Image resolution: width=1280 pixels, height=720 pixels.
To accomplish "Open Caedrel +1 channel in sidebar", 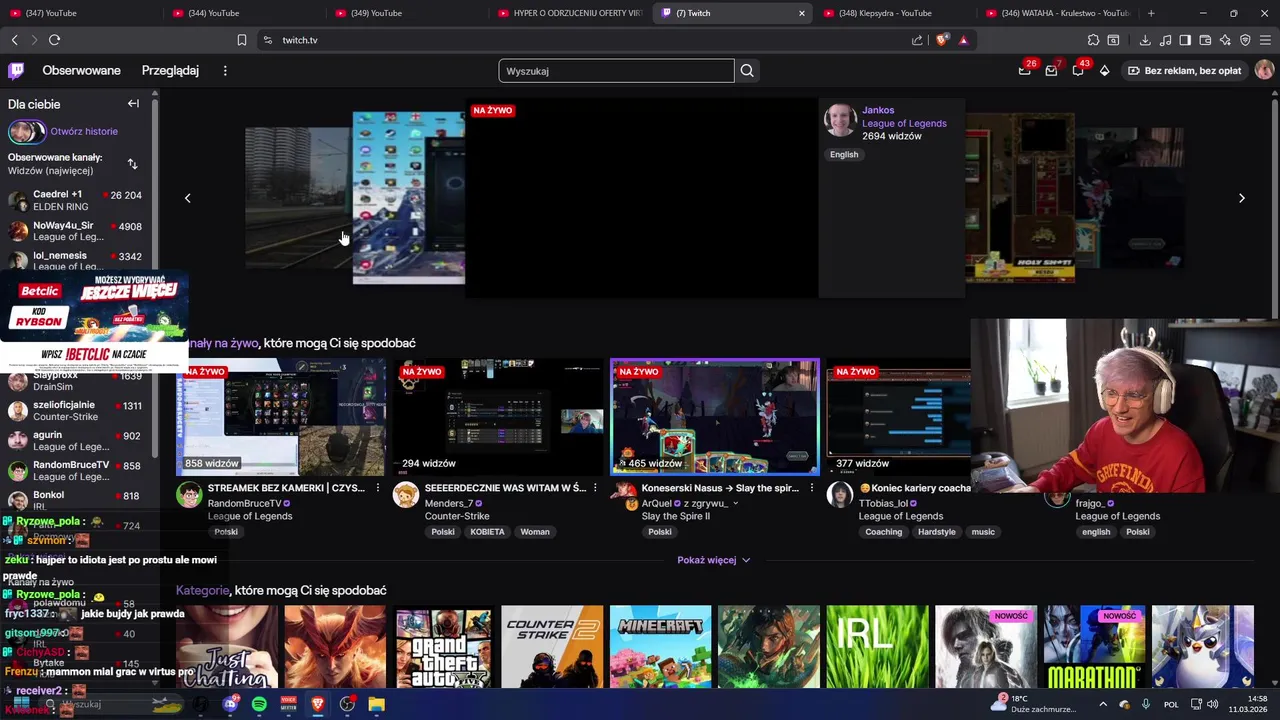I will (x=75, y=200).
